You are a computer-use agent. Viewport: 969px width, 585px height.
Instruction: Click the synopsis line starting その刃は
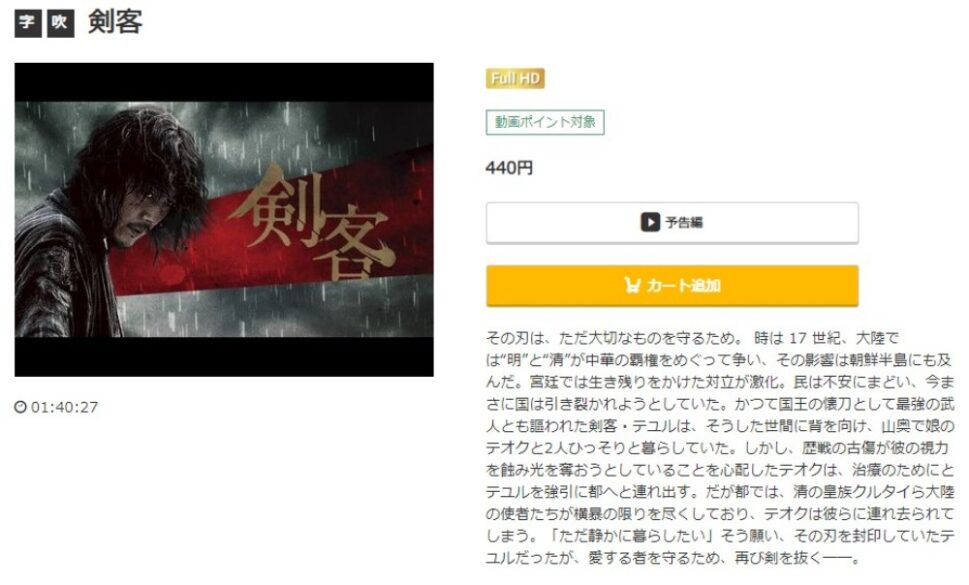click(x=692, y=338)
